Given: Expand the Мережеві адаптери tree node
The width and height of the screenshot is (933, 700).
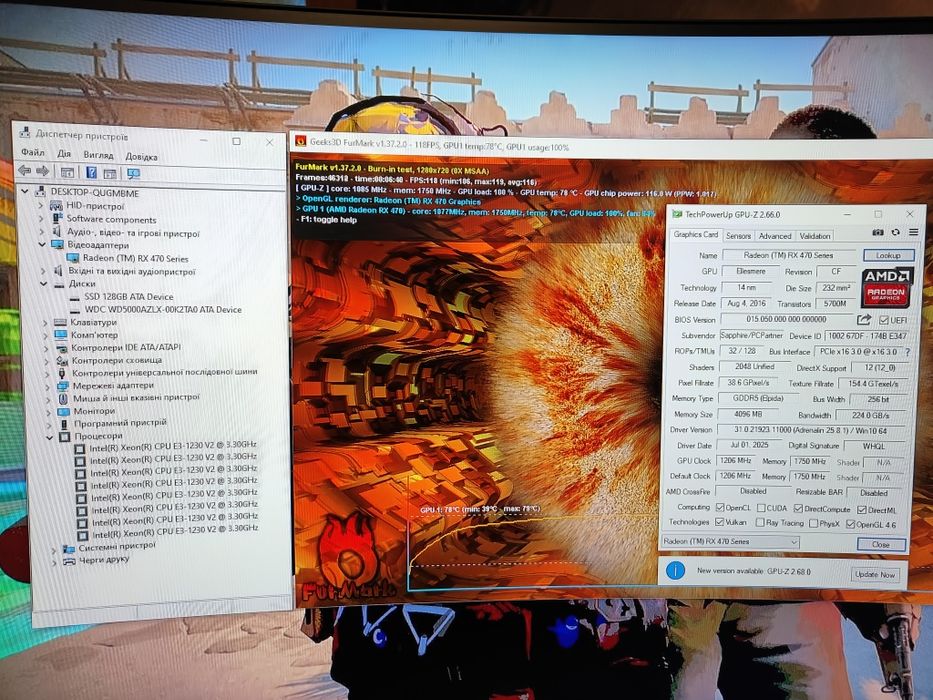Looking at the screenshot, I should coord(48,386).
